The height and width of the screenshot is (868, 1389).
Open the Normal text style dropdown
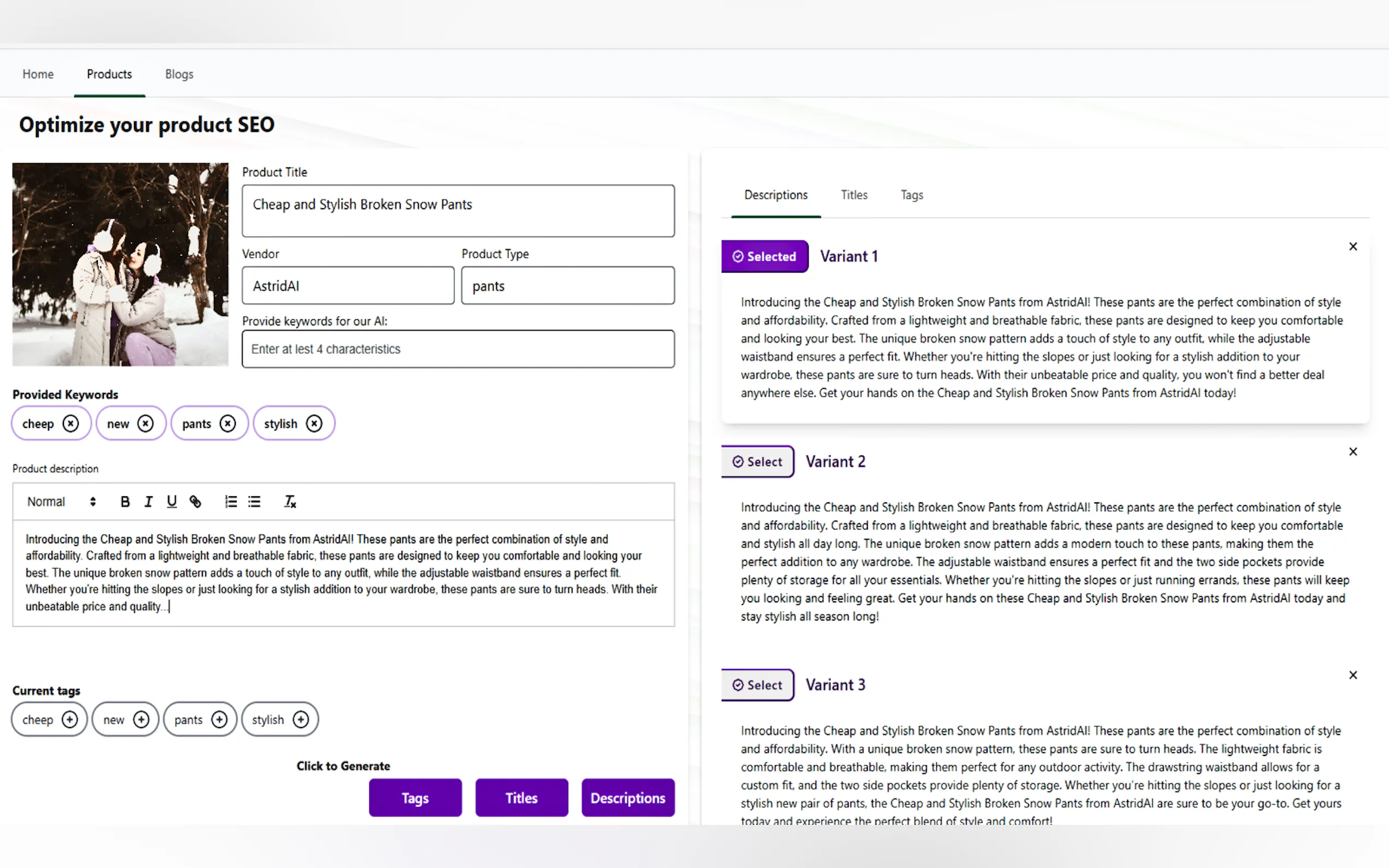(61, 502)
